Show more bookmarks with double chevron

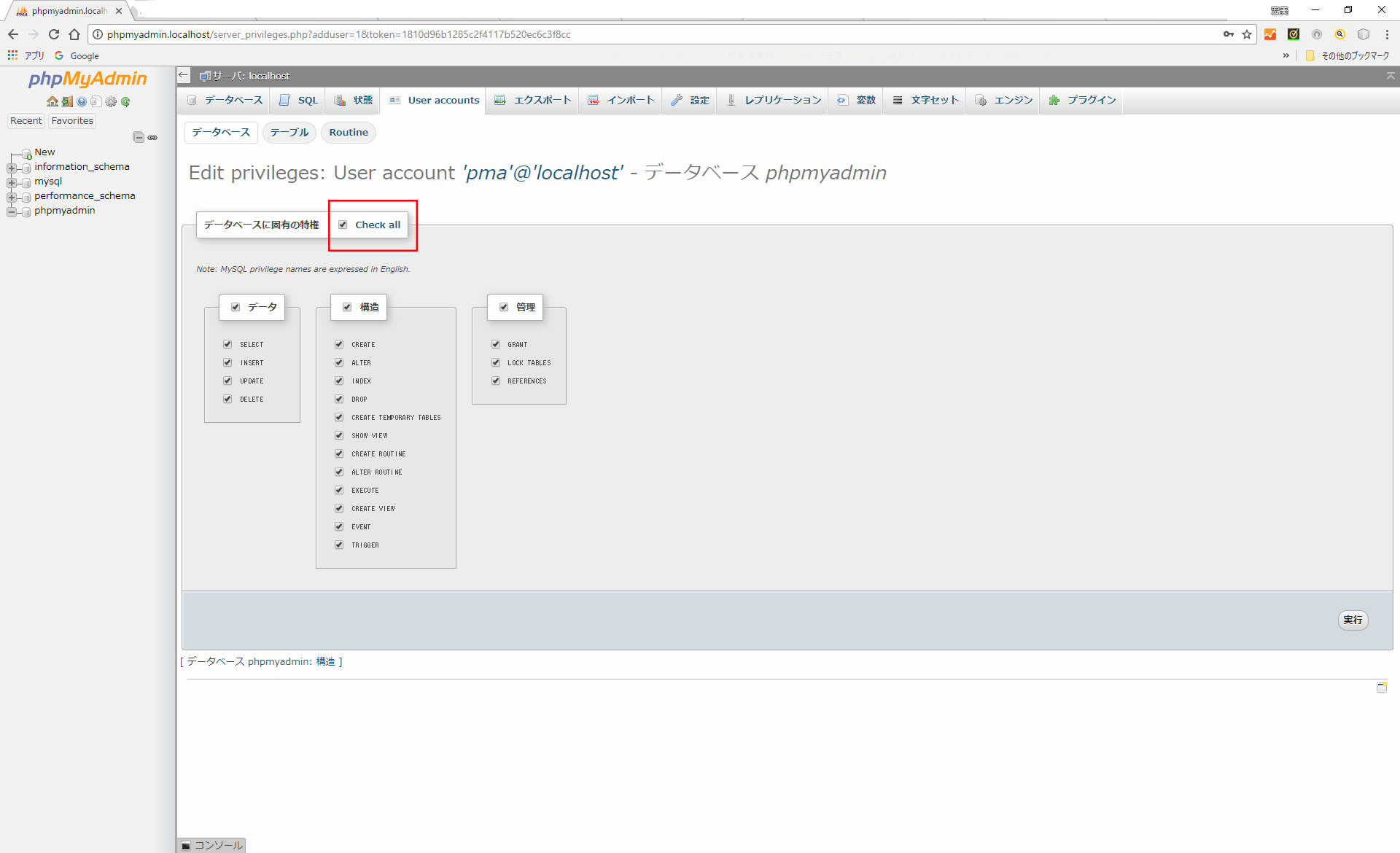[1286, 55]
